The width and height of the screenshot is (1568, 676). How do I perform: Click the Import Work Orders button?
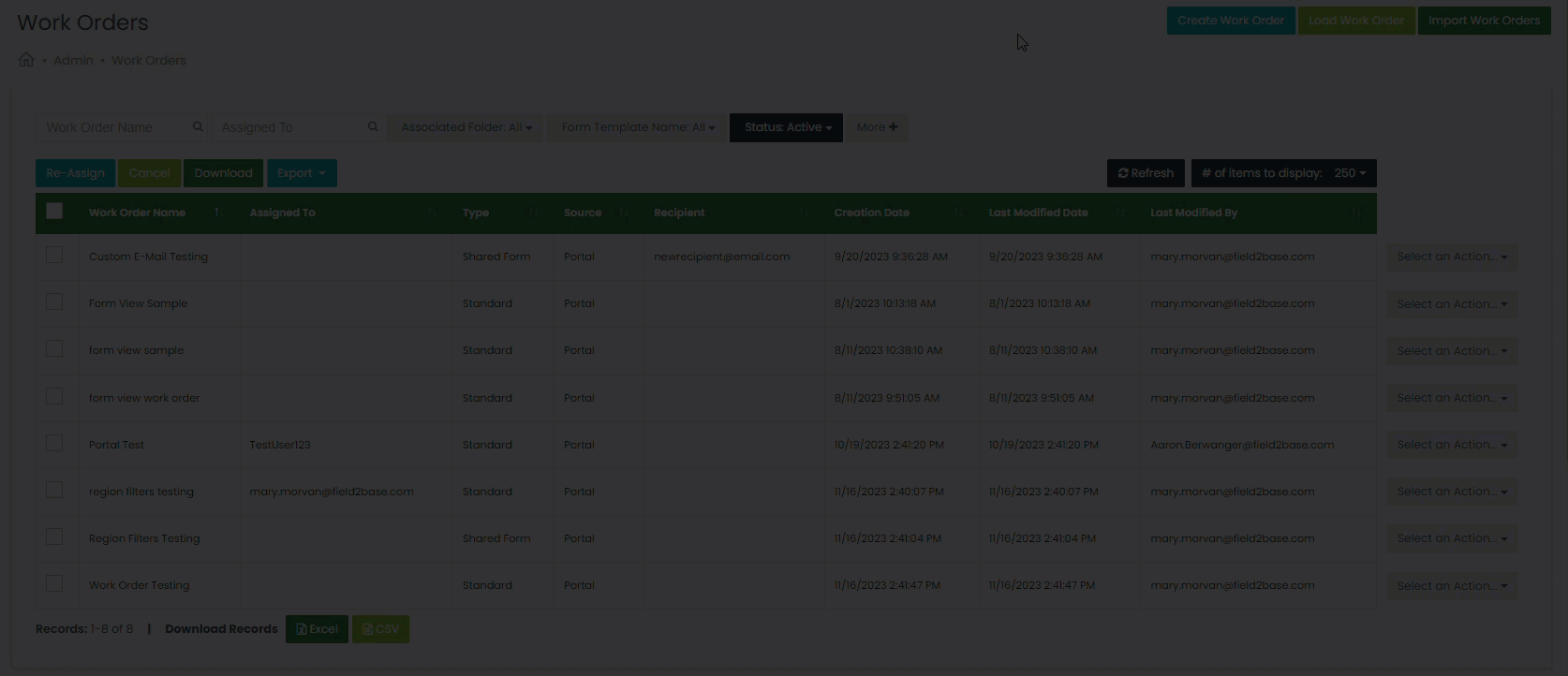click(1484, 21)
